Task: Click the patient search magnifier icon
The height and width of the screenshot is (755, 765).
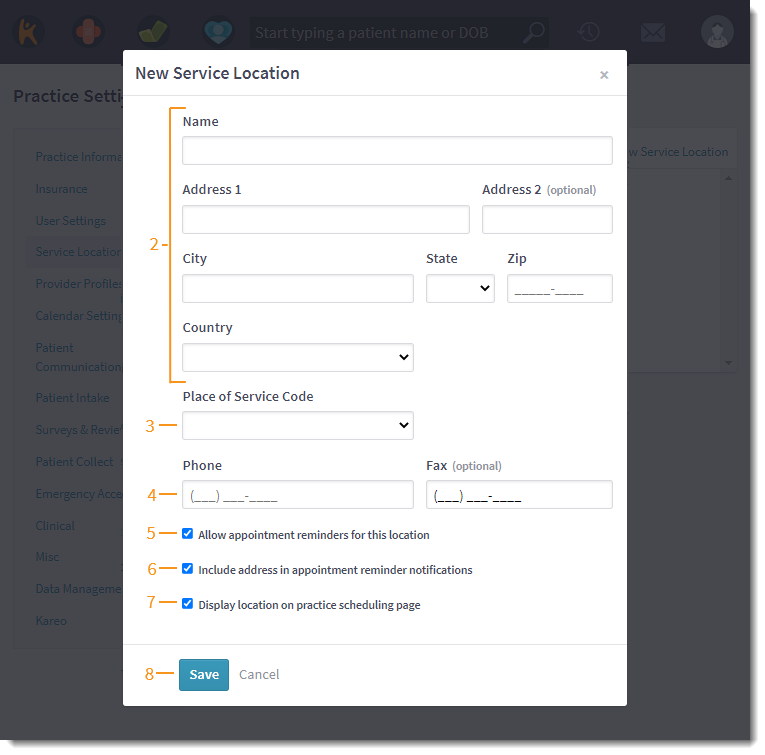Action: (x=535, y=33)
